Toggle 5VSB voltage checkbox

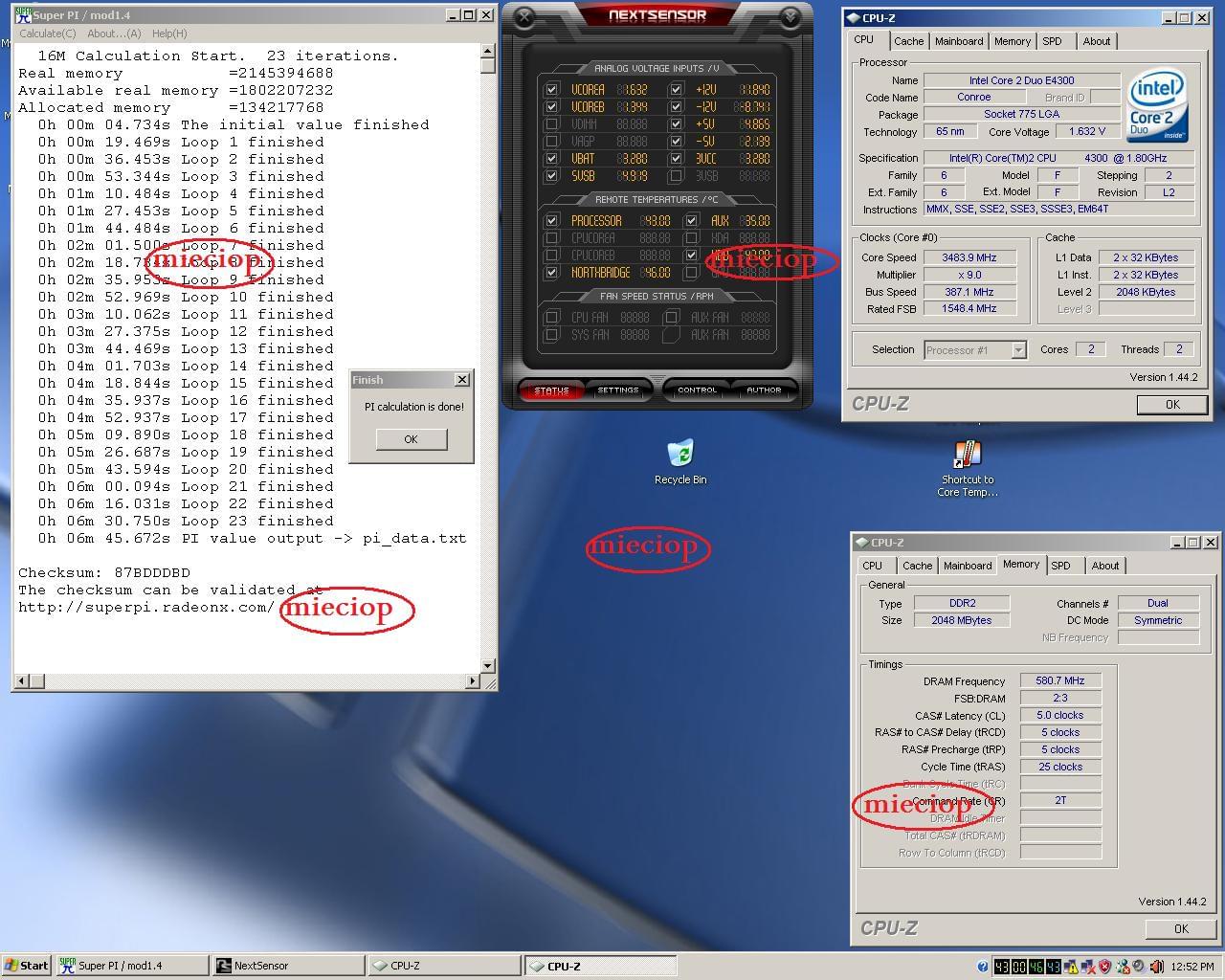click(551, 176)
